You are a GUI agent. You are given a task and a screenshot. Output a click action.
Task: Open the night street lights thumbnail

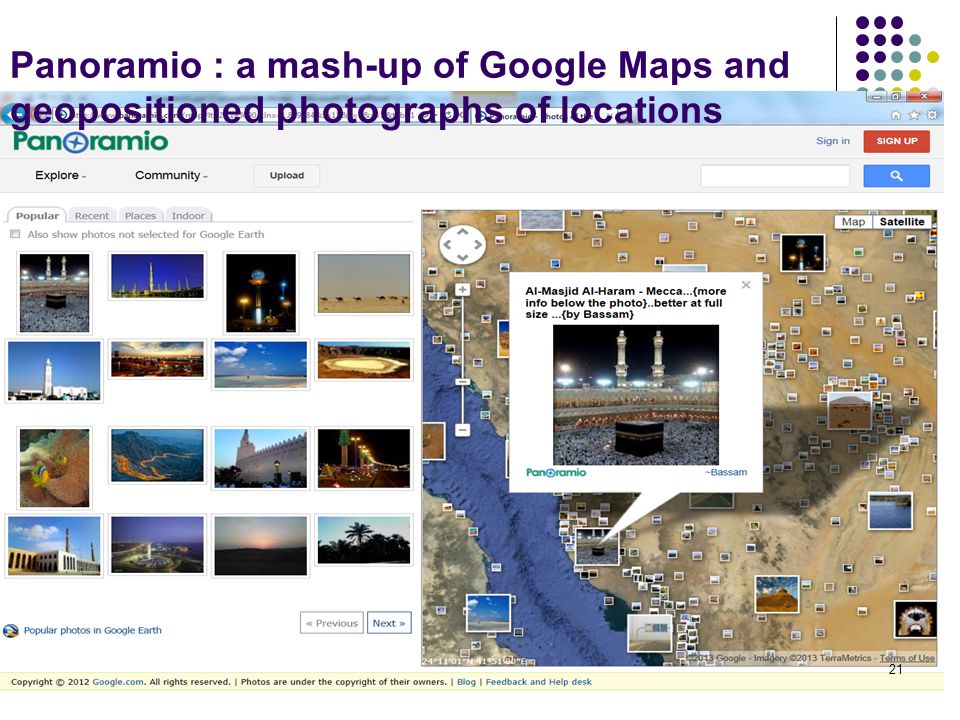click(364, 459)
